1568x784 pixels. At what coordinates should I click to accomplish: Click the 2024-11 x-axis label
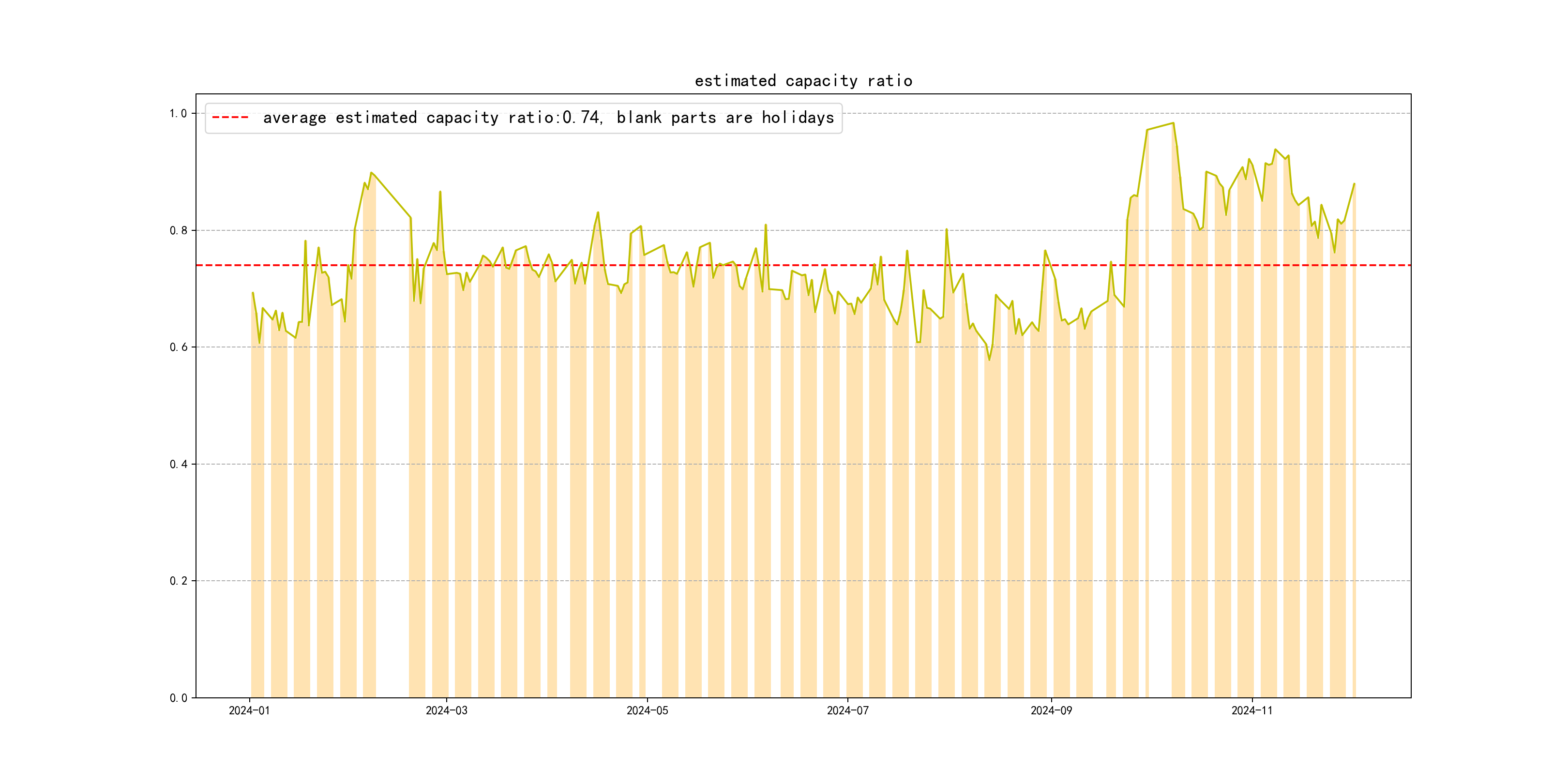pyautogui.click(x=1251, y=710)
